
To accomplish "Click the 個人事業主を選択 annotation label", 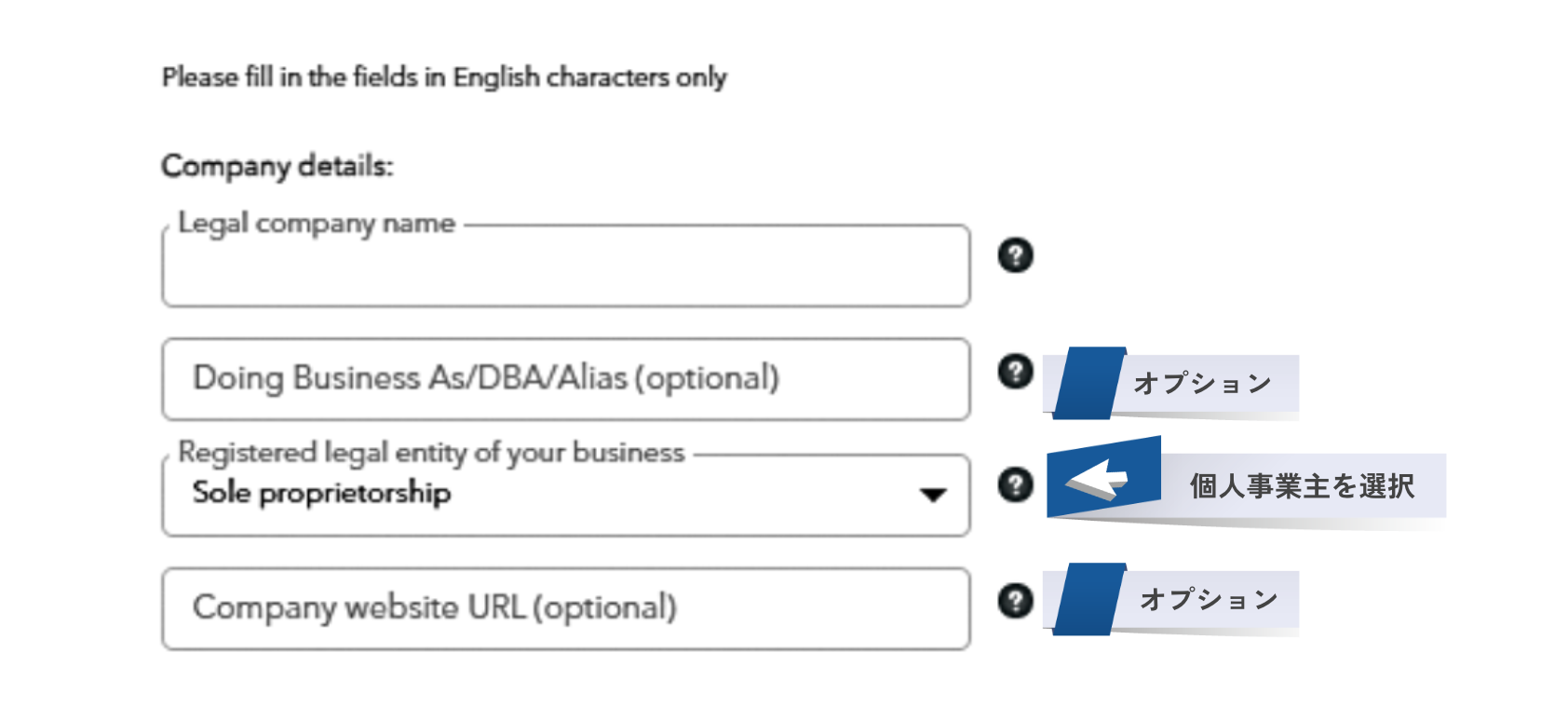I will click(1302, 485).
